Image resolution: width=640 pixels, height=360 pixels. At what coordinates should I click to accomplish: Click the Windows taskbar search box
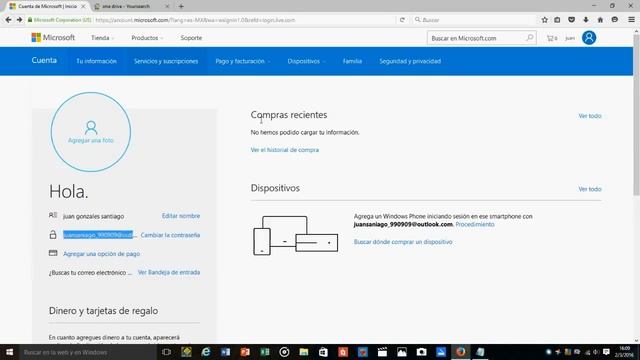click(x=88, y=352)
